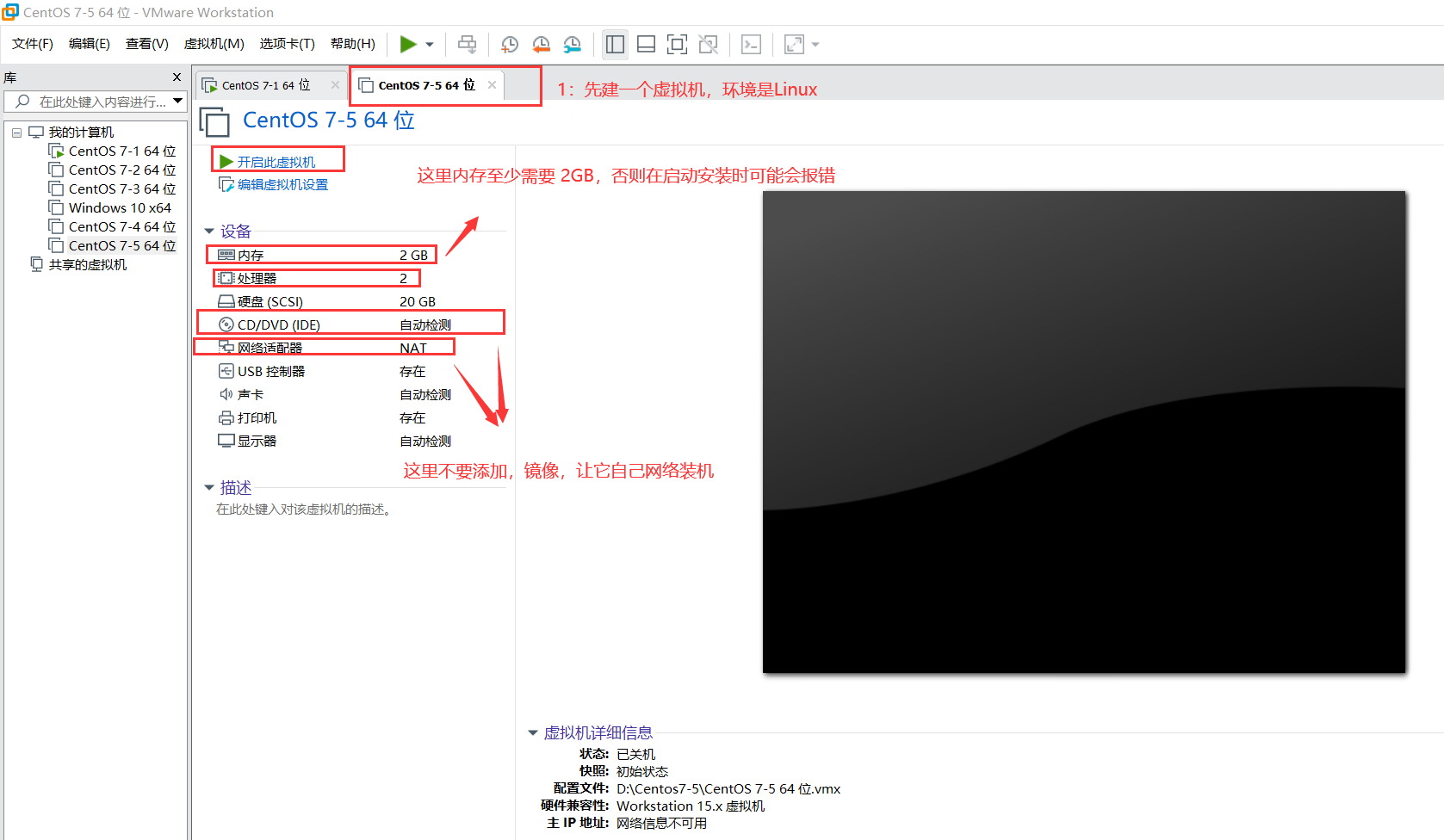
Task: Enter full screen mode icon
Action: pos(677,44)
